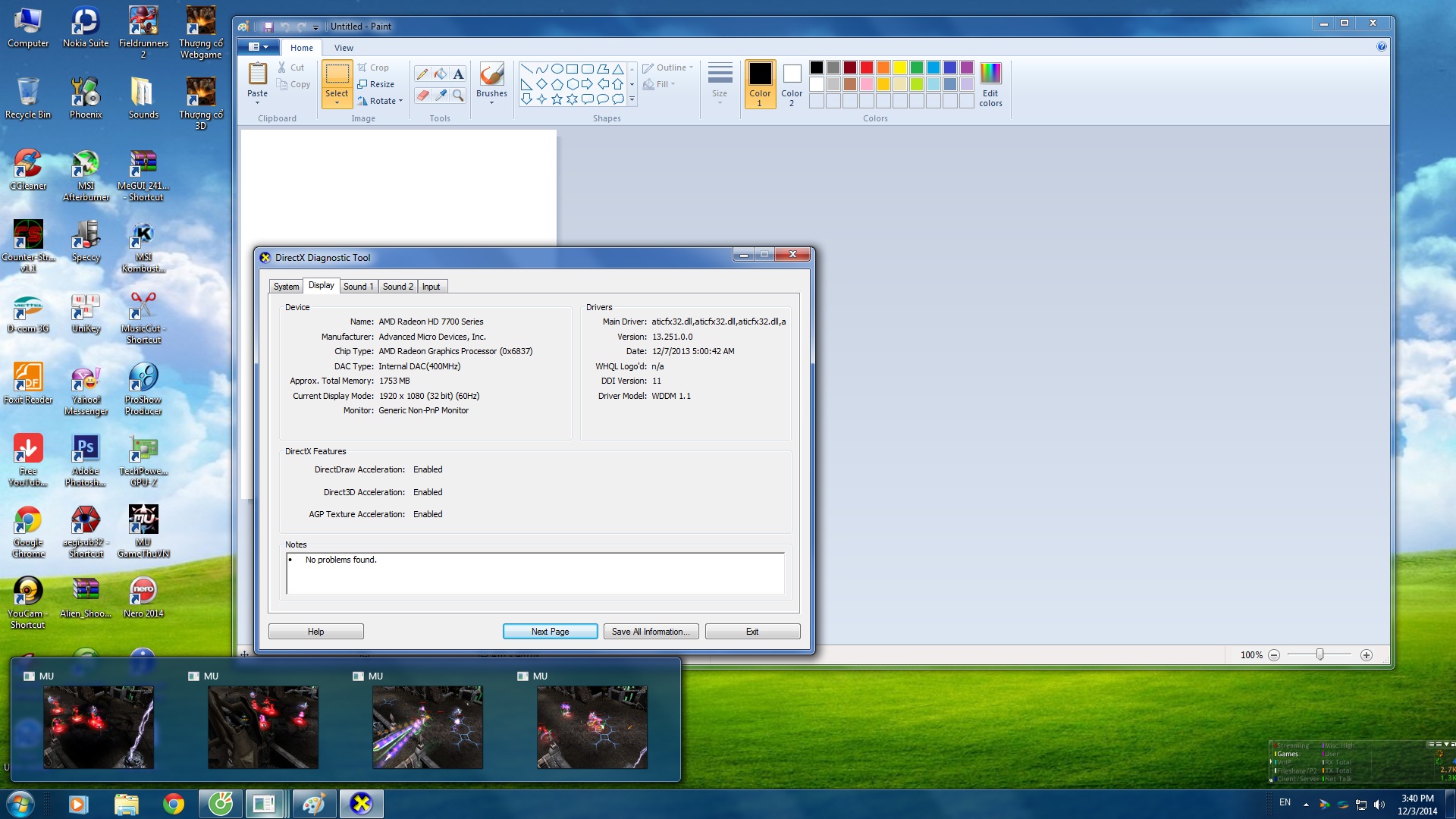
Task: Pick the yellow color in palette
Action: click(900, 67)
